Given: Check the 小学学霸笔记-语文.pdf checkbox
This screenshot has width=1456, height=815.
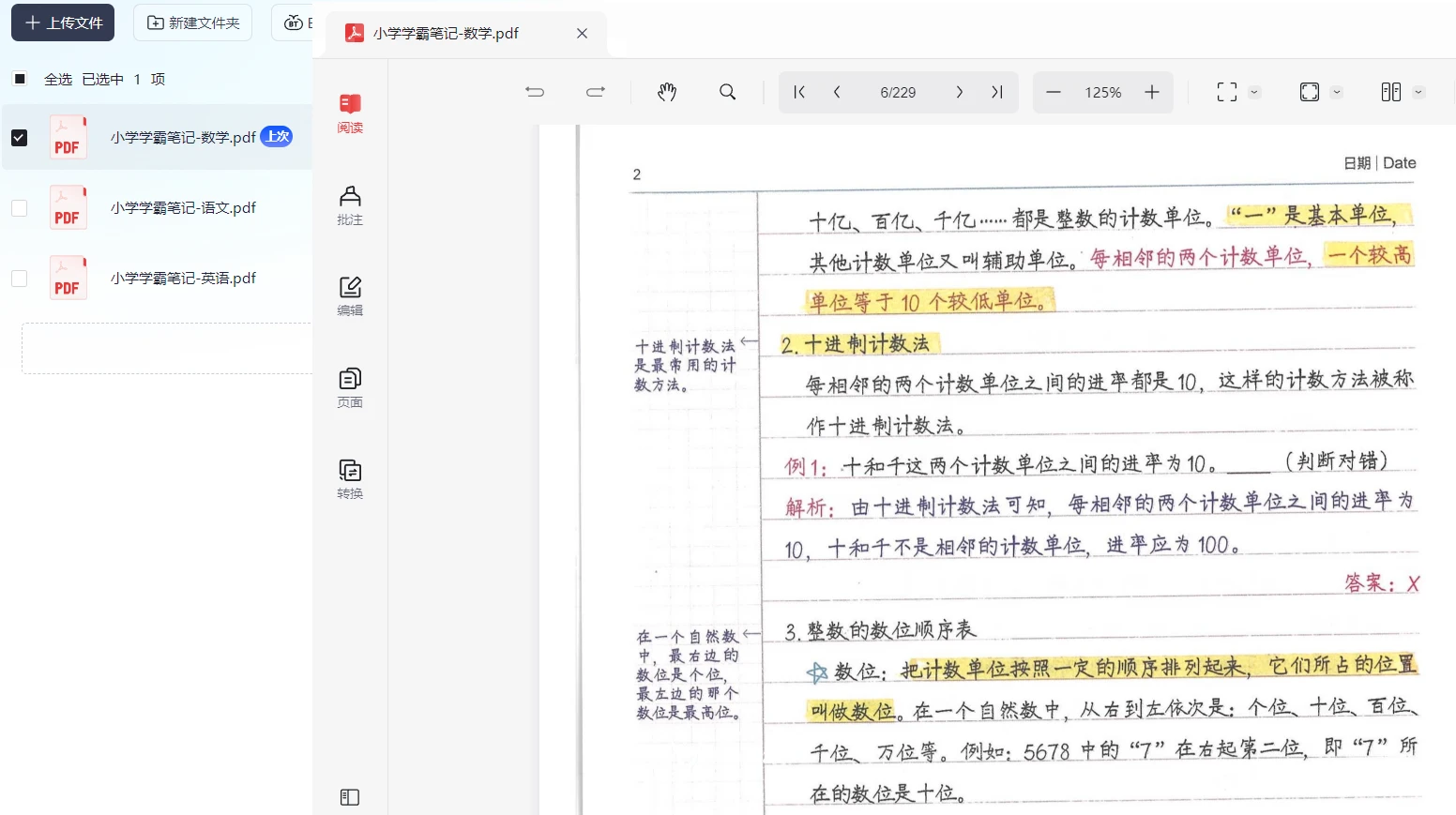Looking at the screenshot, I should click(19, 208).
